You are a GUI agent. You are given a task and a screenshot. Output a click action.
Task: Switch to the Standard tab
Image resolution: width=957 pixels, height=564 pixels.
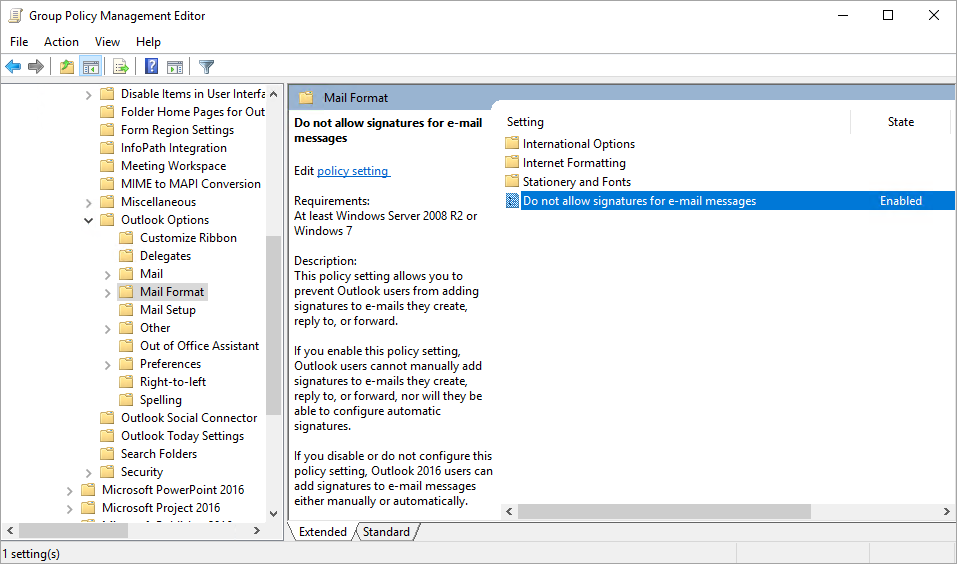point(385,532)
